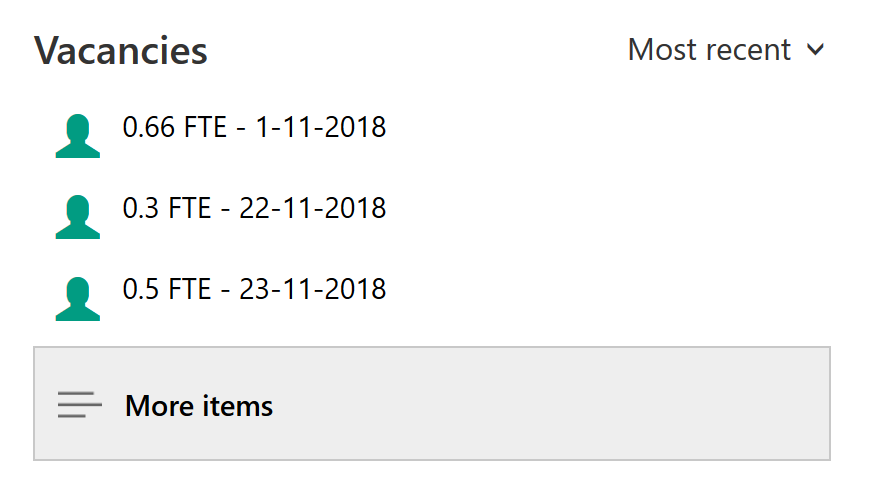Open the 0.5 FTE - 23-11-2018 vacancy
The image size is (890, 491).
(254, 289)
